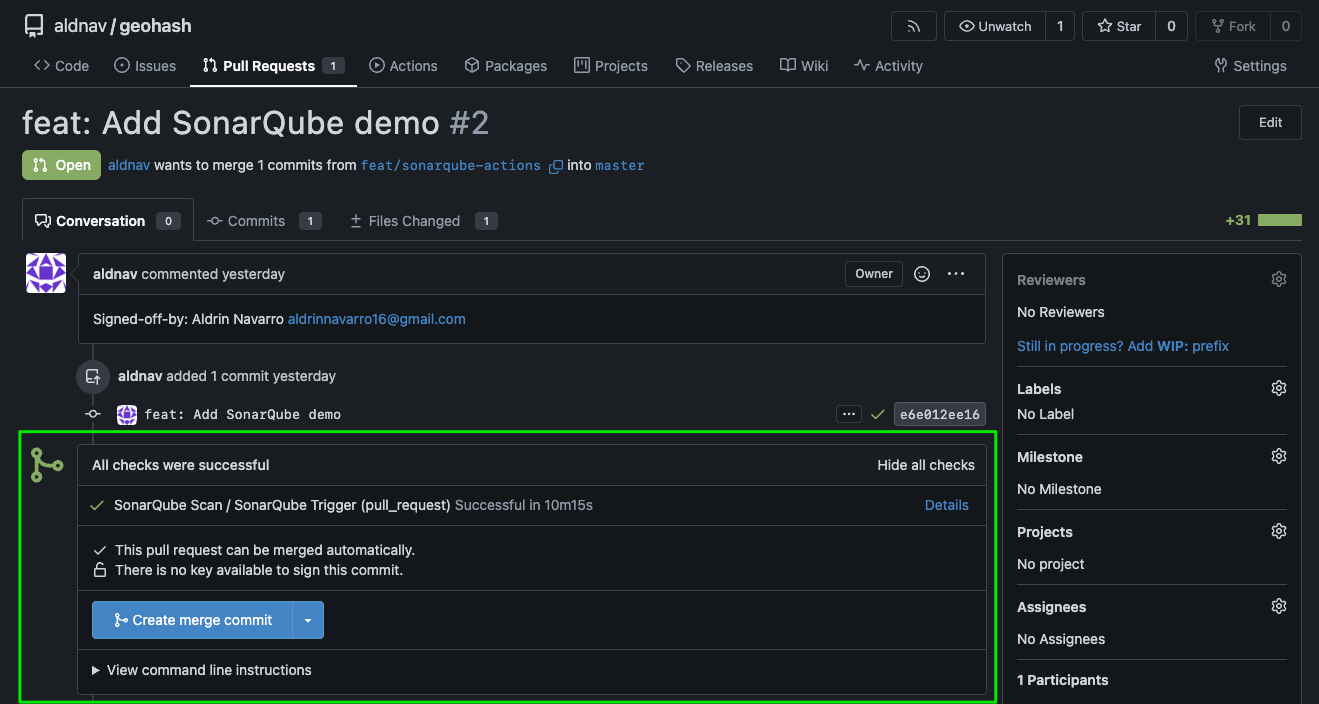Click the push event timeline icon
The width and height of the screenshot is (1319, 704).
tap(92, 377)
